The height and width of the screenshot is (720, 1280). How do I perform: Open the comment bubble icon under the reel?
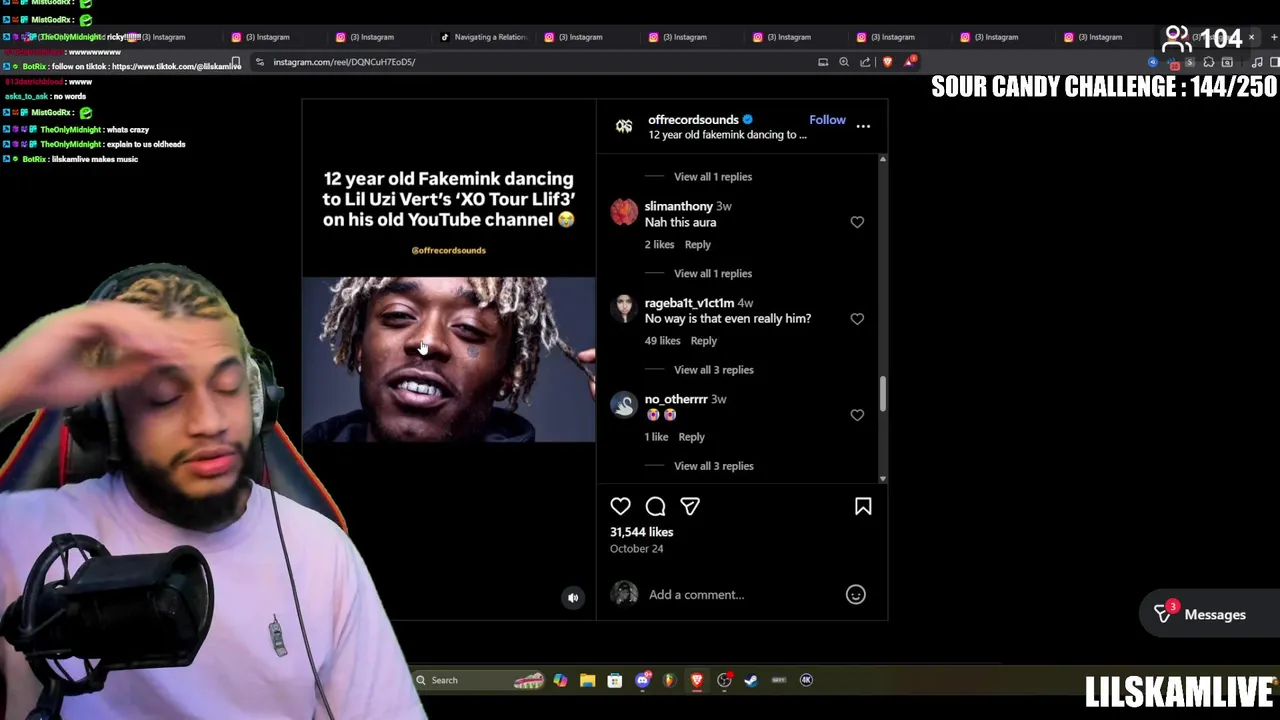(x=655, y=506)
